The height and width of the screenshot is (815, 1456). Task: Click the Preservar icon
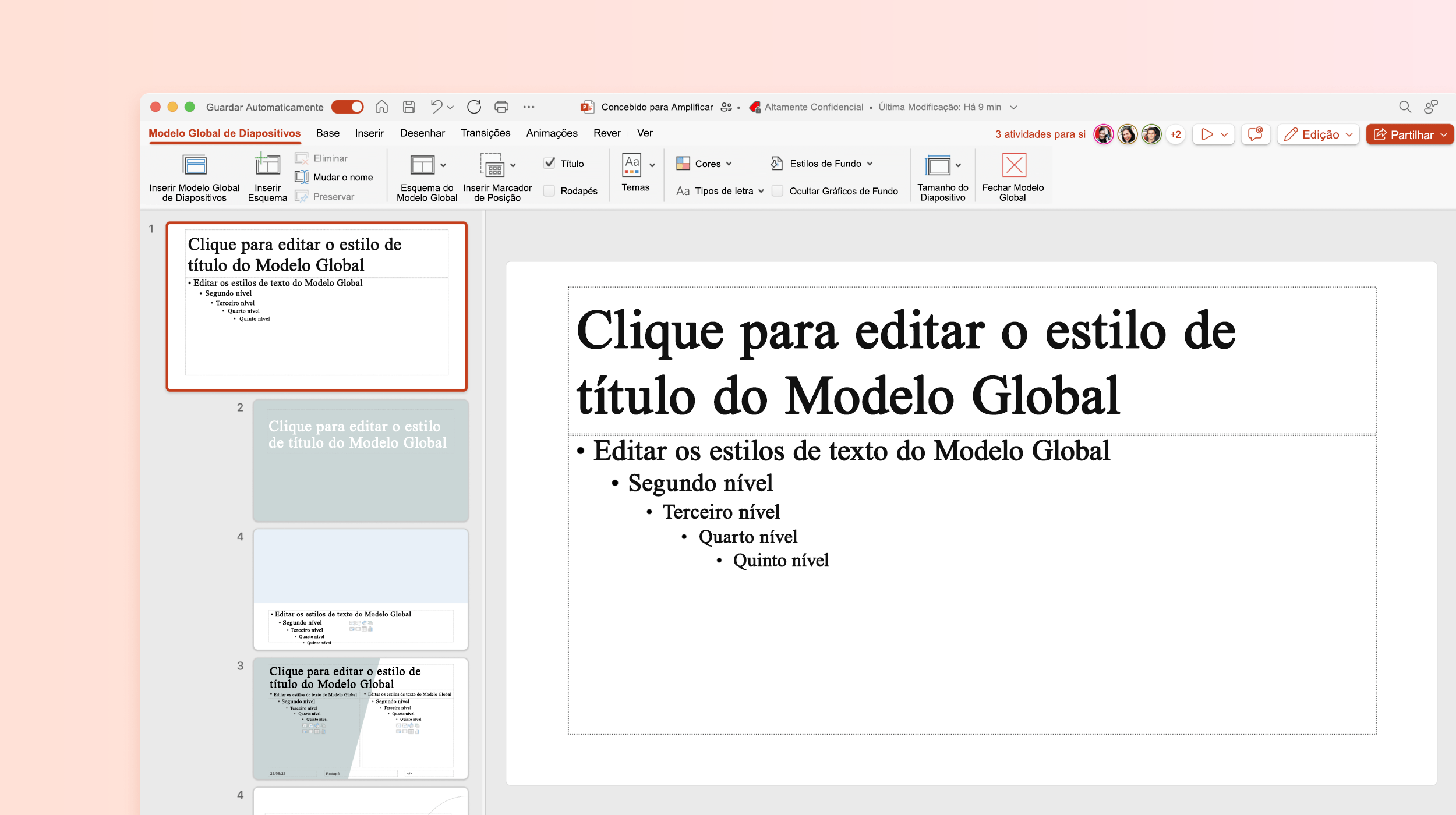point(301,196)
